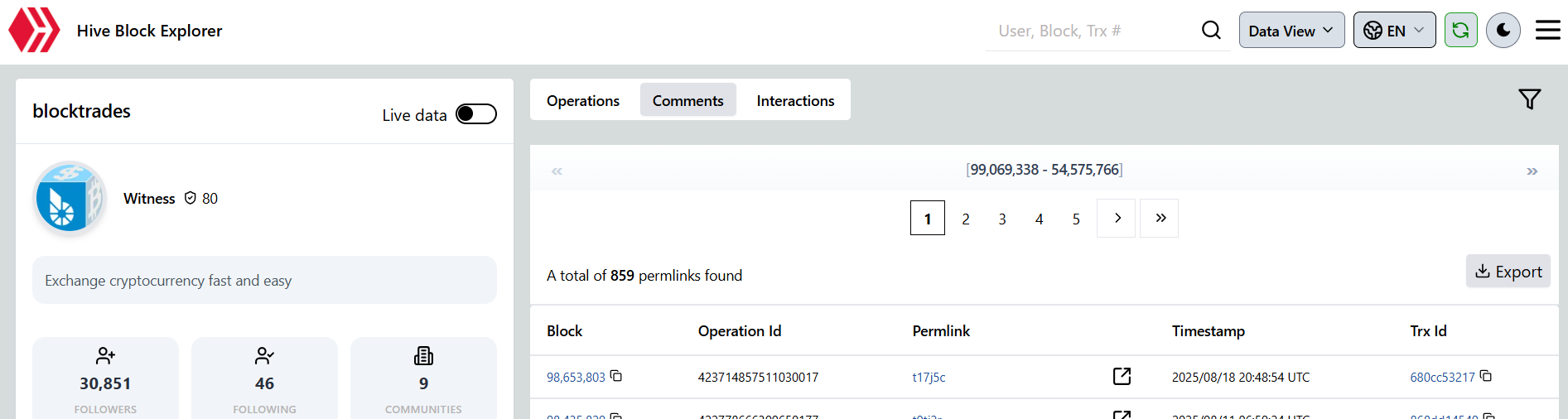Go to page 3 of results
This screenshot has height=419, width=1568.
pos(1002,219)
